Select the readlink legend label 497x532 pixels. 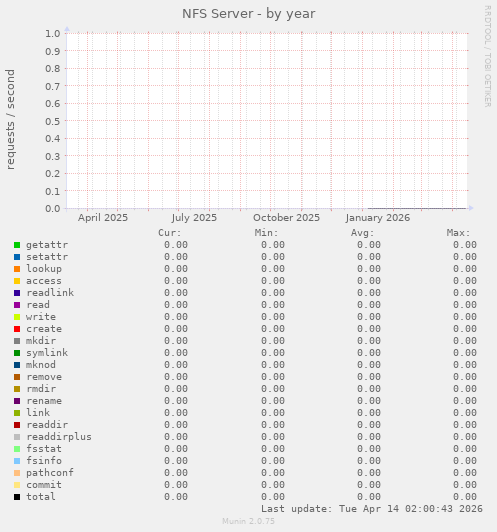(50, 292)
